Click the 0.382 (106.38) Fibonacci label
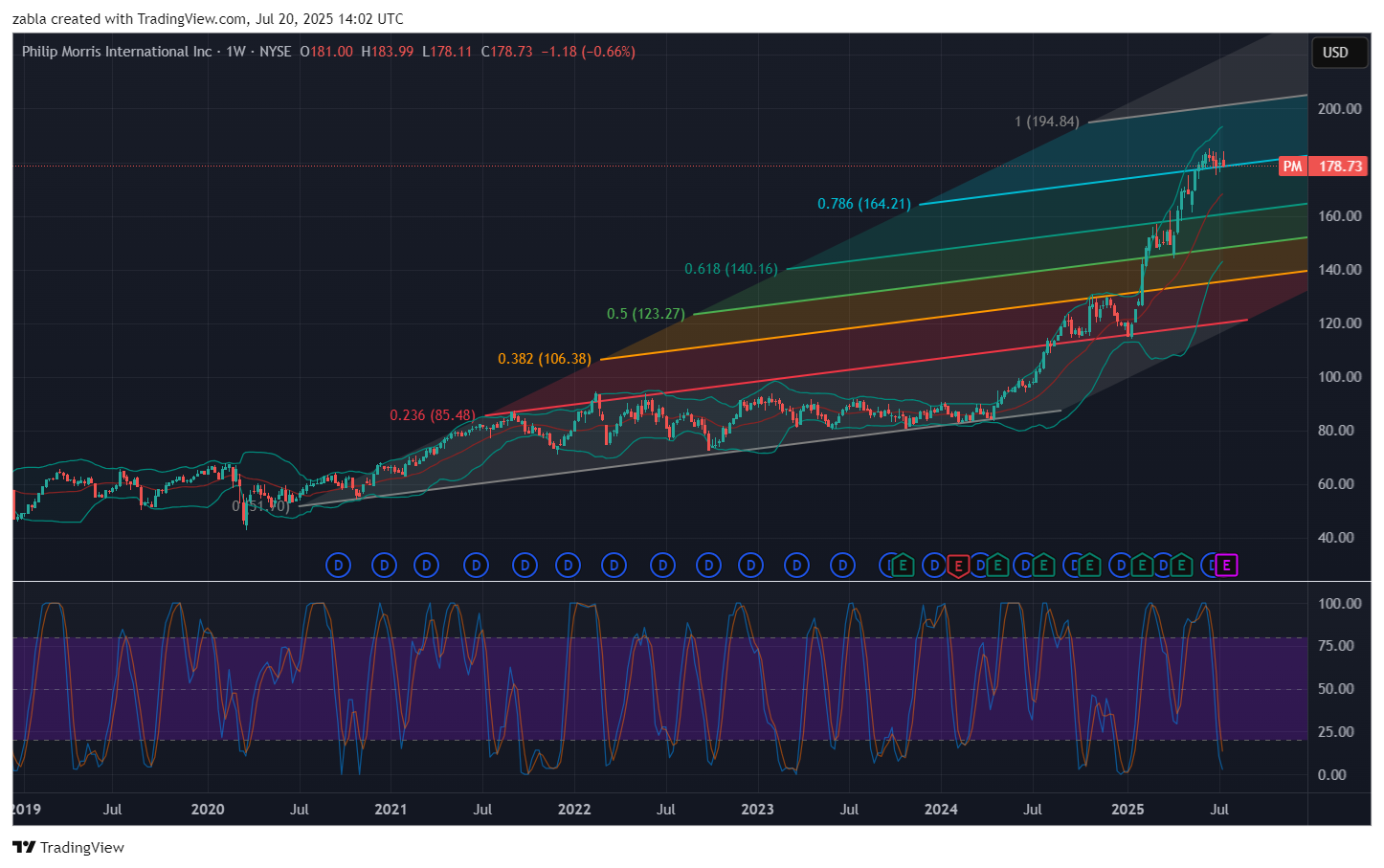This screenshot has height=868, width=1384. pos(545,359)
